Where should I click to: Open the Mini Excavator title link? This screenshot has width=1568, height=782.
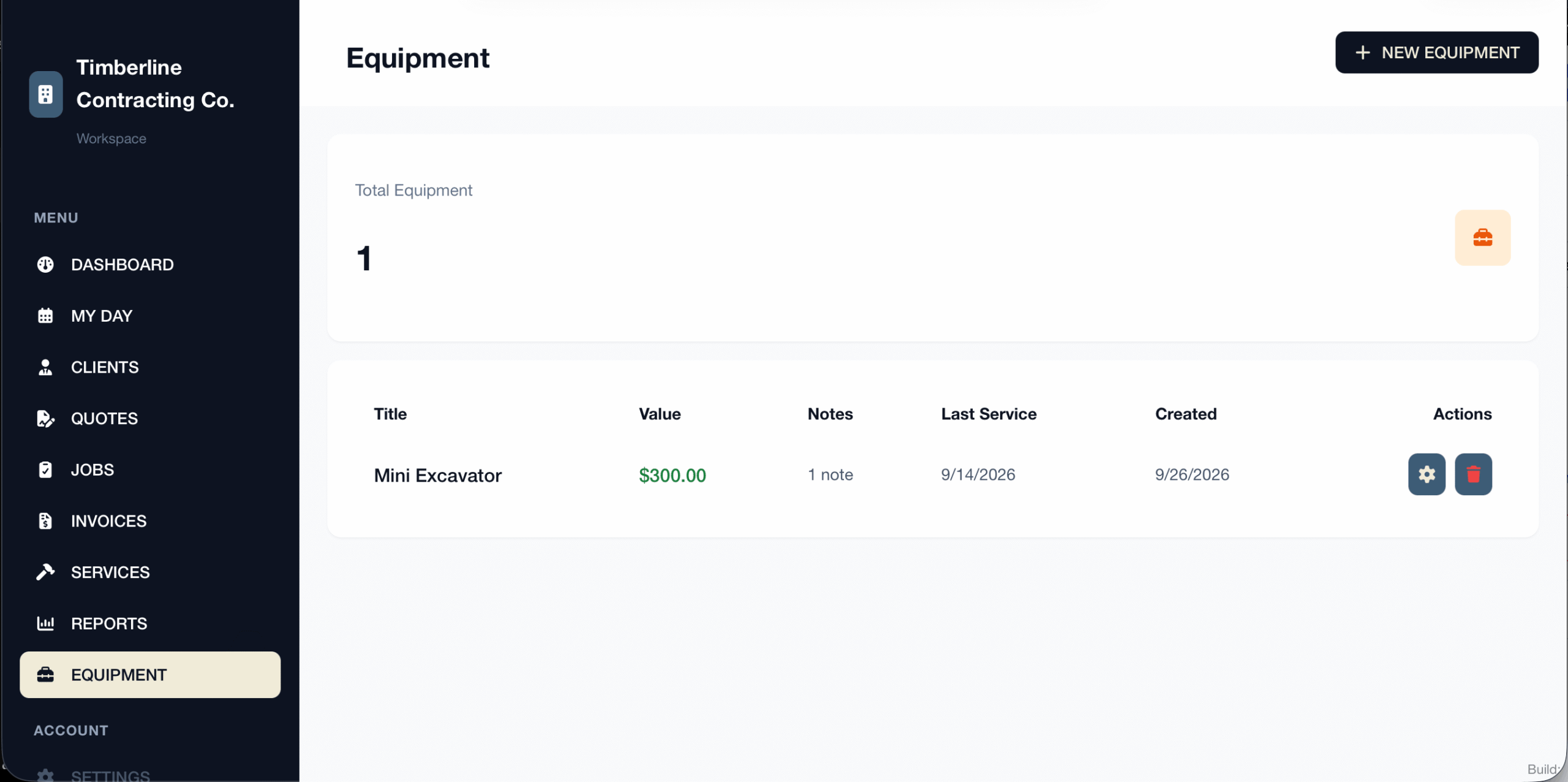point(437,476)
